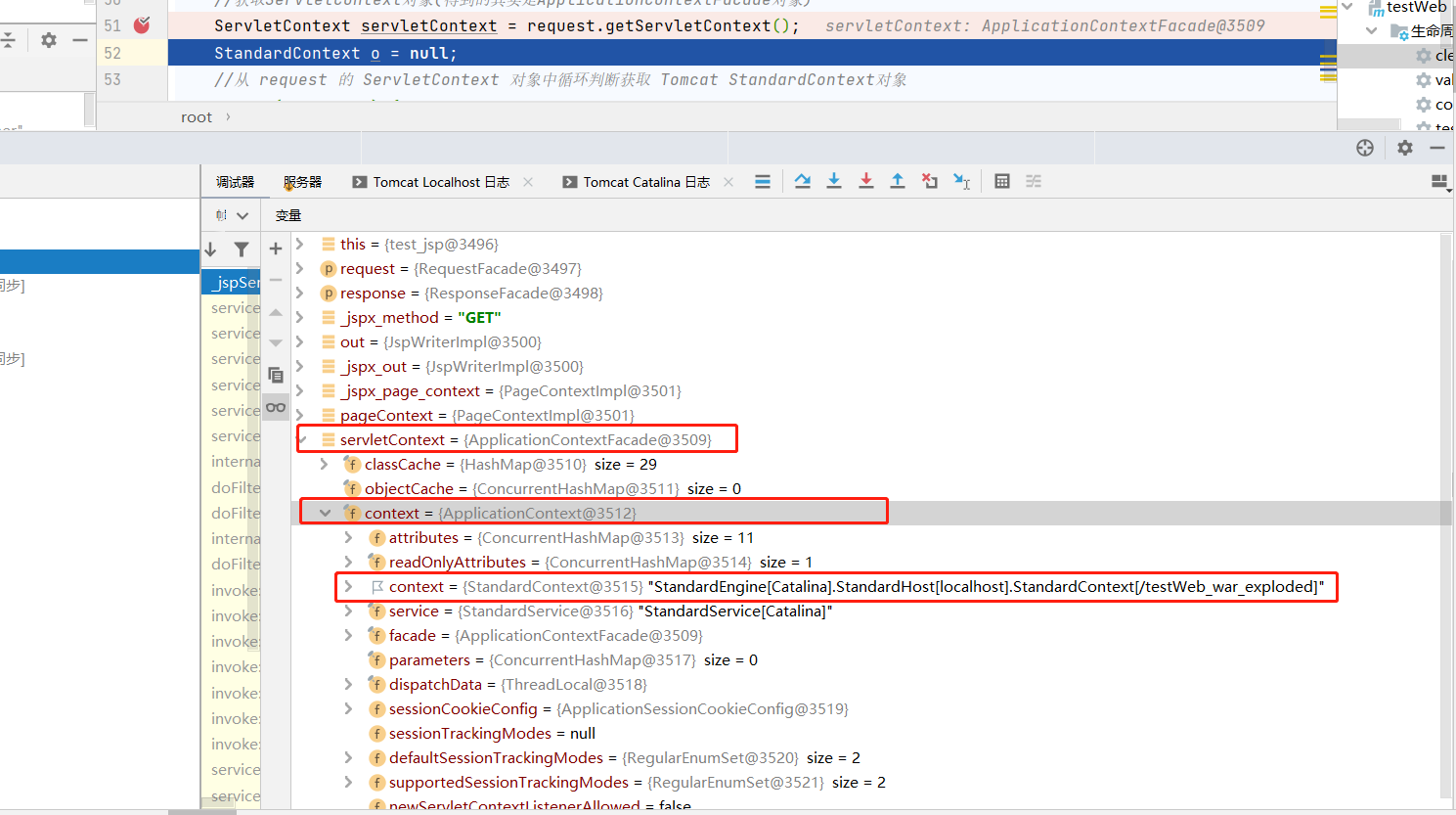Screen dimensions: 1456x815
Task: Click the Add new watch plus icon
Action: pyautogui.click(x=276, y=249)
